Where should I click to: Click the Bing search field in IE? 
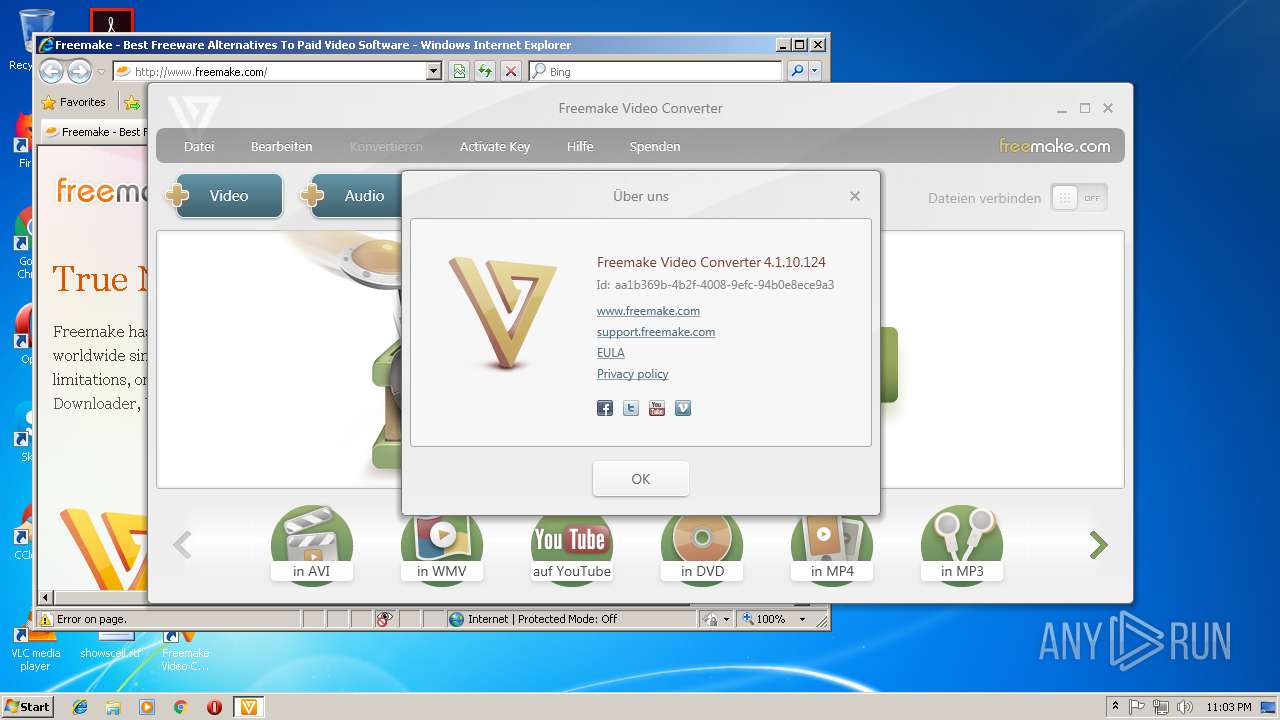pos(656,71)
